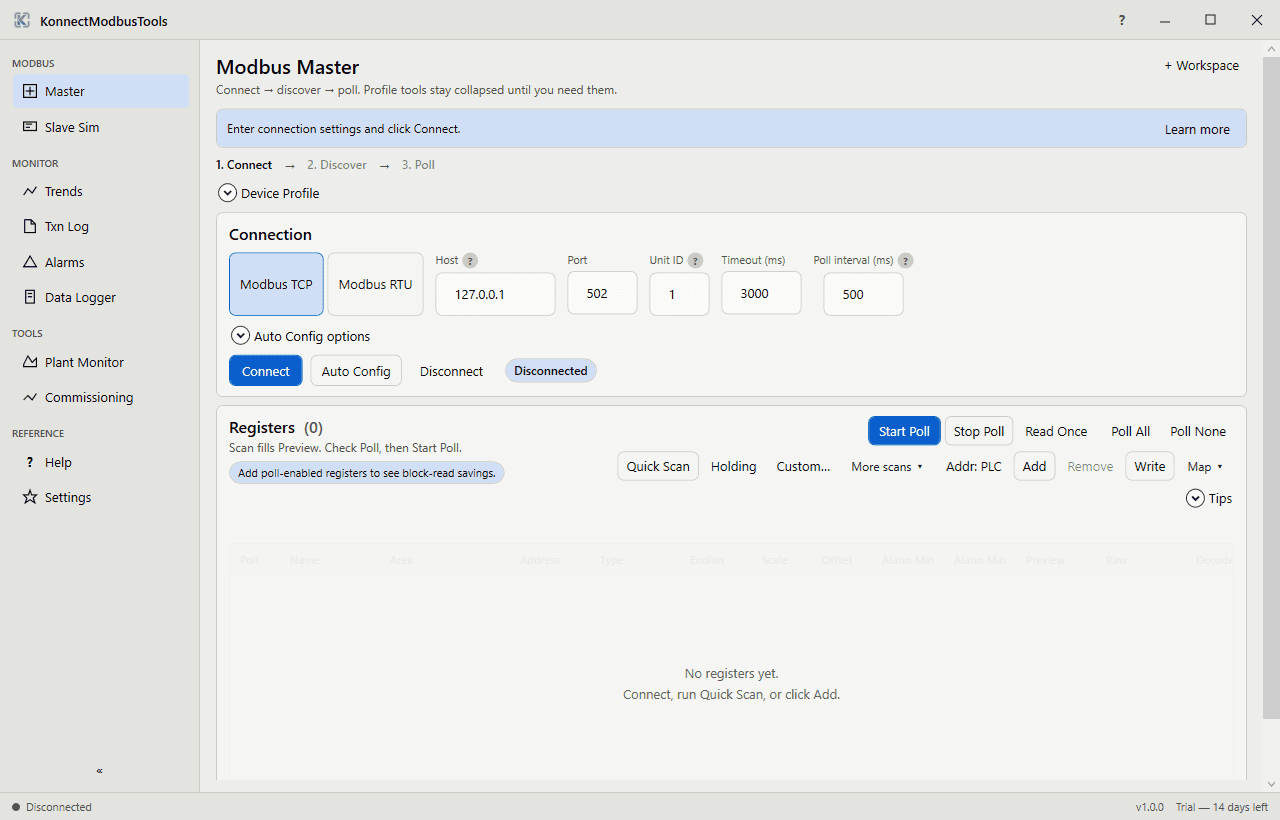Expand the Tips section

(x=1209, y=498)
